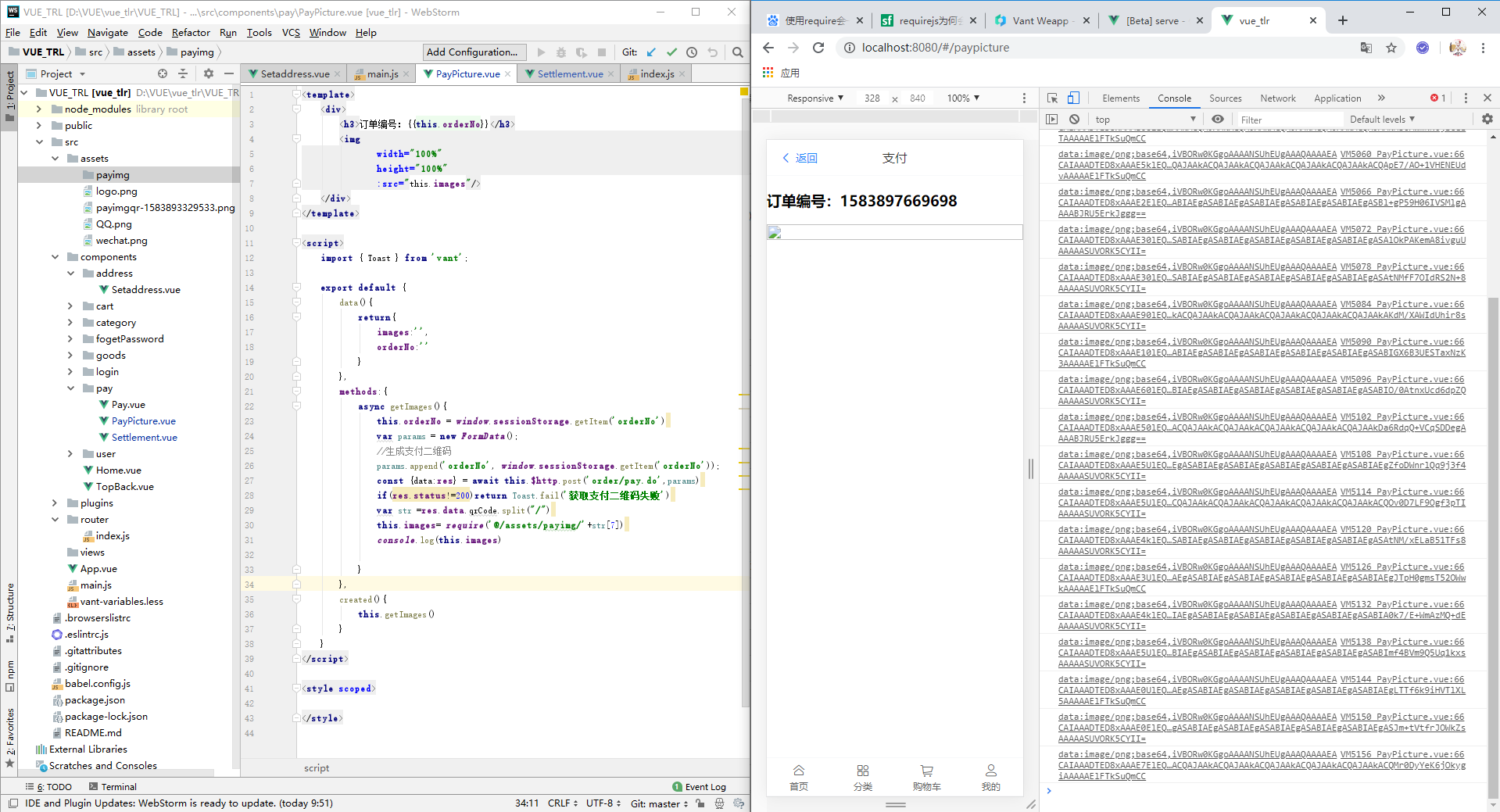The height and width of the screenshot is (812, 1500).
Task: Open a new Chrome tab with plus
Action: tap(1343, 21)
